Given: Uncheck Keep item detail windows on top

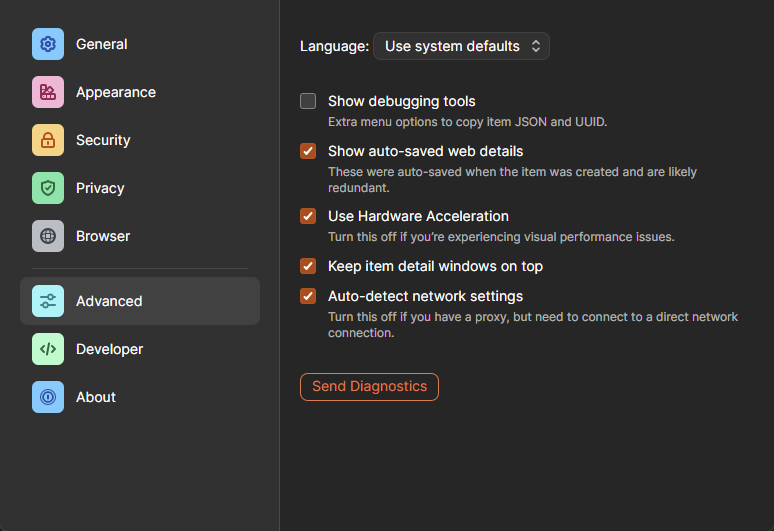Looking at the screenshot, I should (308, 266).
